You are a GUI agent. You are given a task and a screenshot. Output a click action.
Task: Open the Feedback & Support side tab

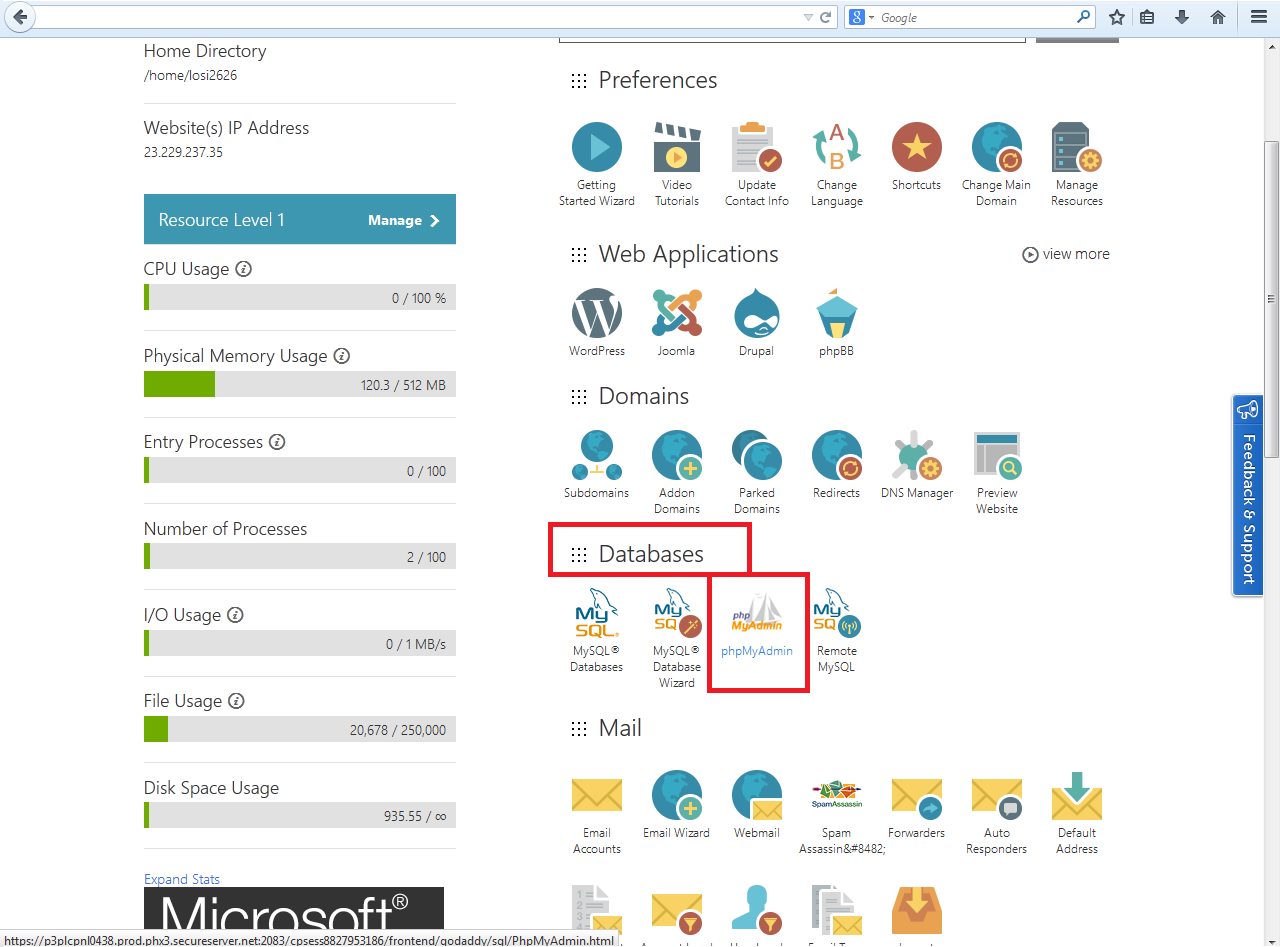[x=1248, y=495]
